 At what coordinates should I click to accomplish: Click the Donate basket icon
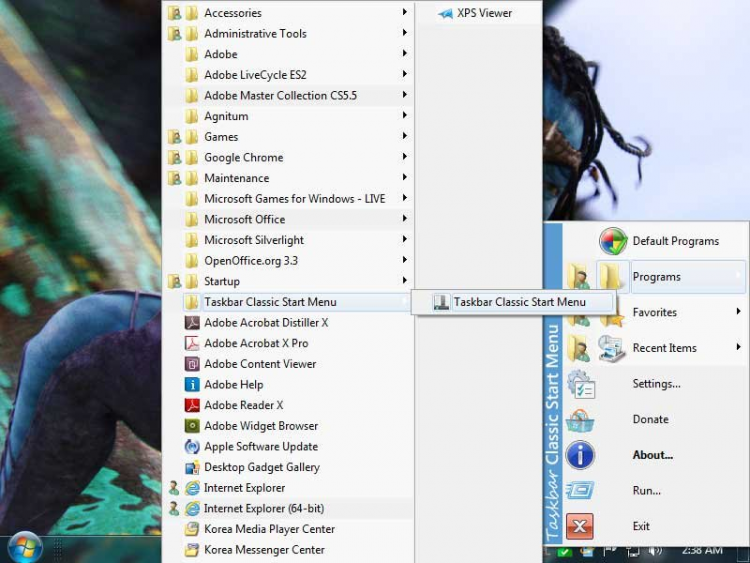coord(580,420)
